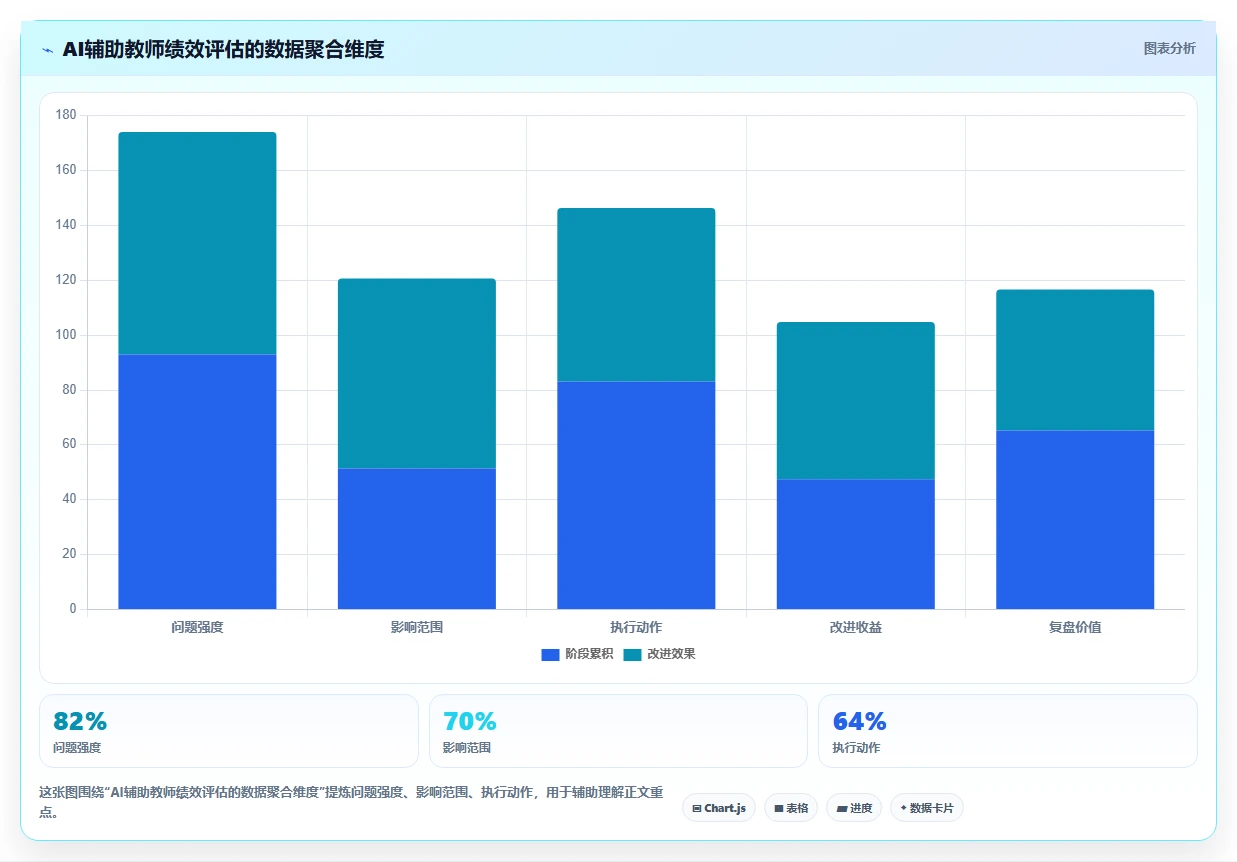Click the blue 问题强度 bar segment
Image resolution: width=1237 pixels, height=862 pixels.
point(197,481)
